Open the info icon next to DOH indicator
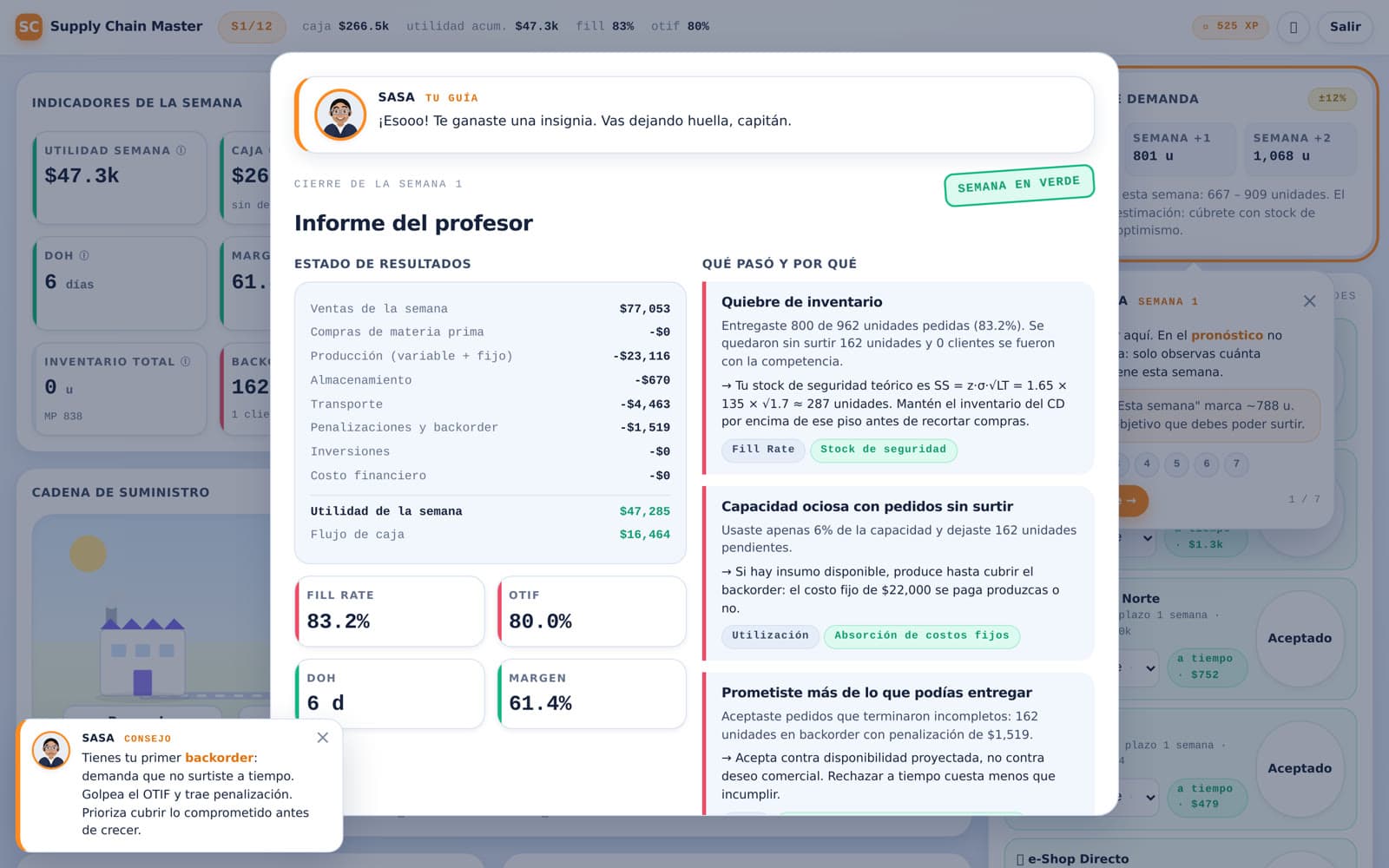Screen dimensions: 1389x868 coord(84,255)
